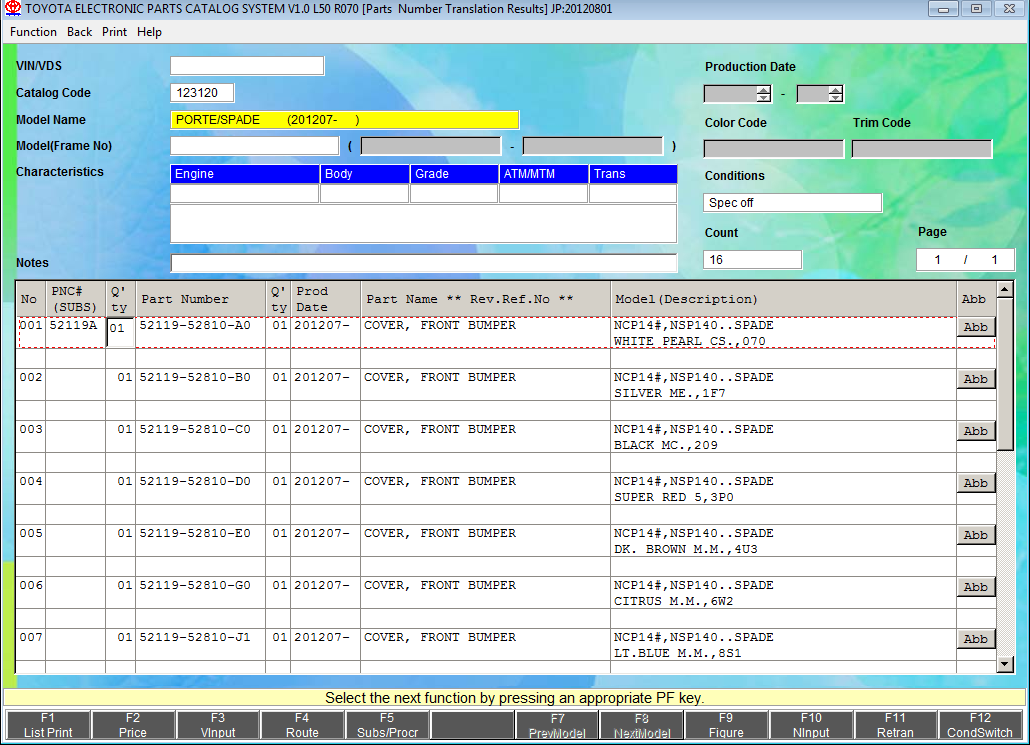The width and height of the screenshot is (1030, 745).
Task: Select part number 52119-52810-D0
Action: pos(194,481)
